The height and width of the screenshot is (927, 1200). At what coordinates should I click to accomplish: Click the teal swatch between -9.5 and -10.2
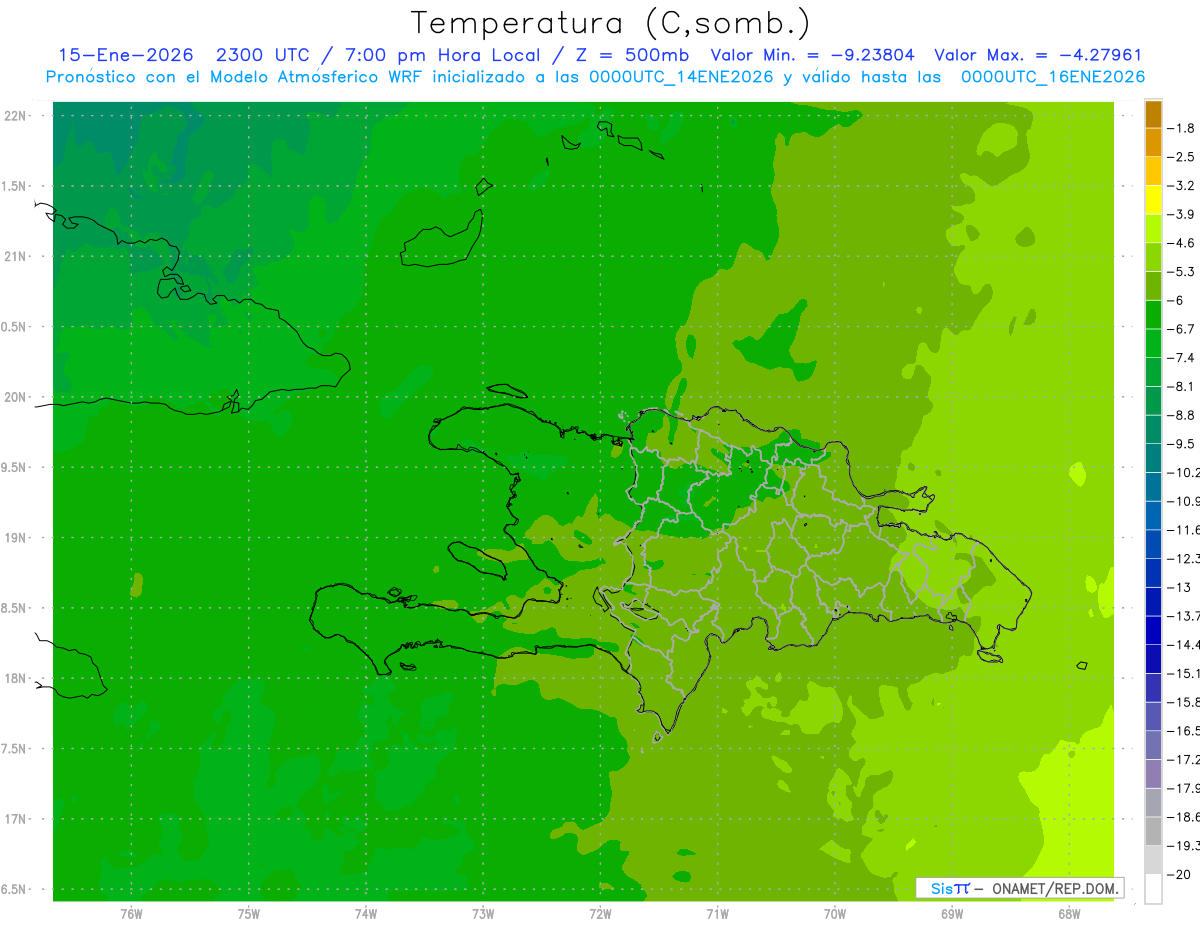click(1153, 458)
